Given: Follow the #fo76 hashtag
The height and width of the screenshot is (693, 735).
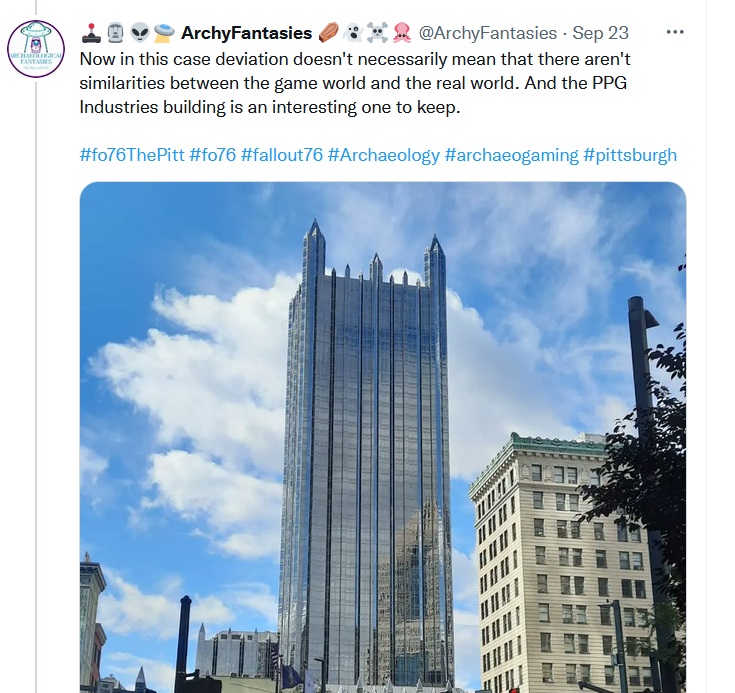Looking at the screenshot, I should 213,155.
